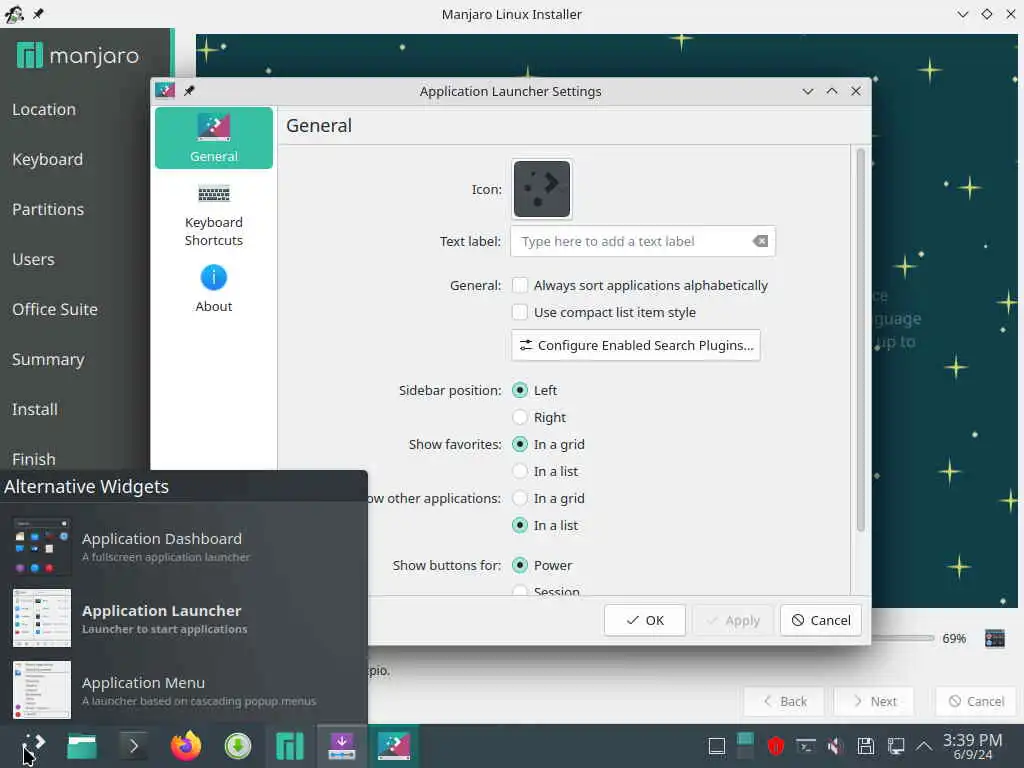The height and width of the screenshot is (768, 1024).
Task: Select Application Launcher alternative widget
Action: (x=184, y=618)
